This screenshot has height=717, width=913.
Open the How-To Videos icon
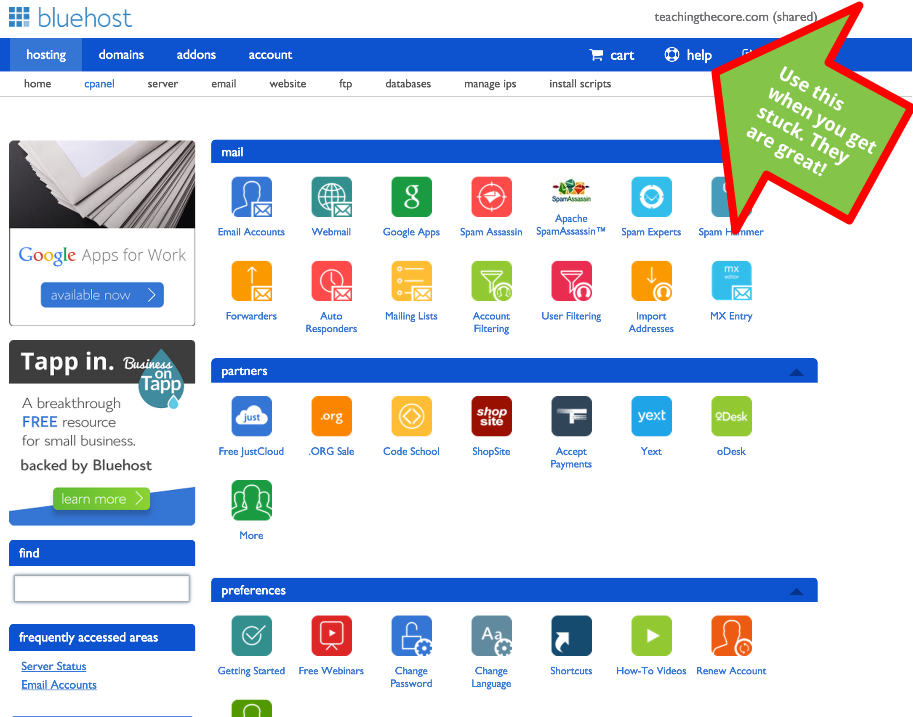(x=651, y=635)
